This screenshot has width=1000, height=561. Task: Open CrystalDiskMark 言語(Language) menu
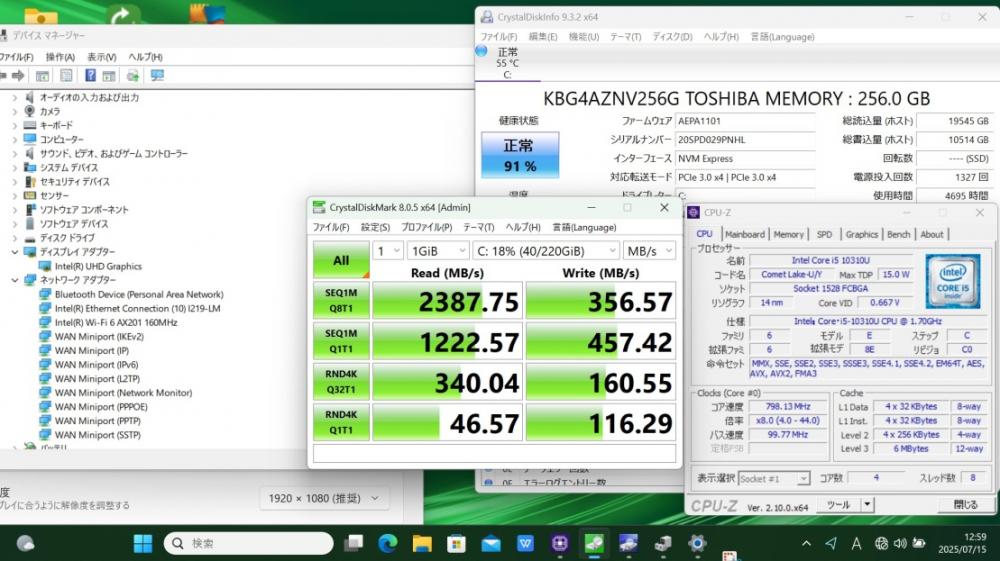click(584, 228)
